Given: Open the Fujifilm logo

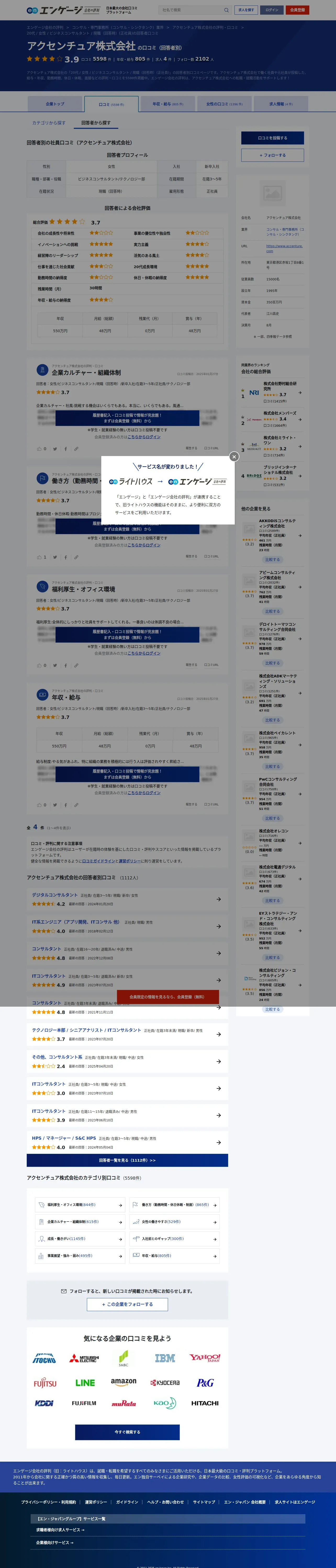Looking at the screenshot, I should (x=84, y=1403).
